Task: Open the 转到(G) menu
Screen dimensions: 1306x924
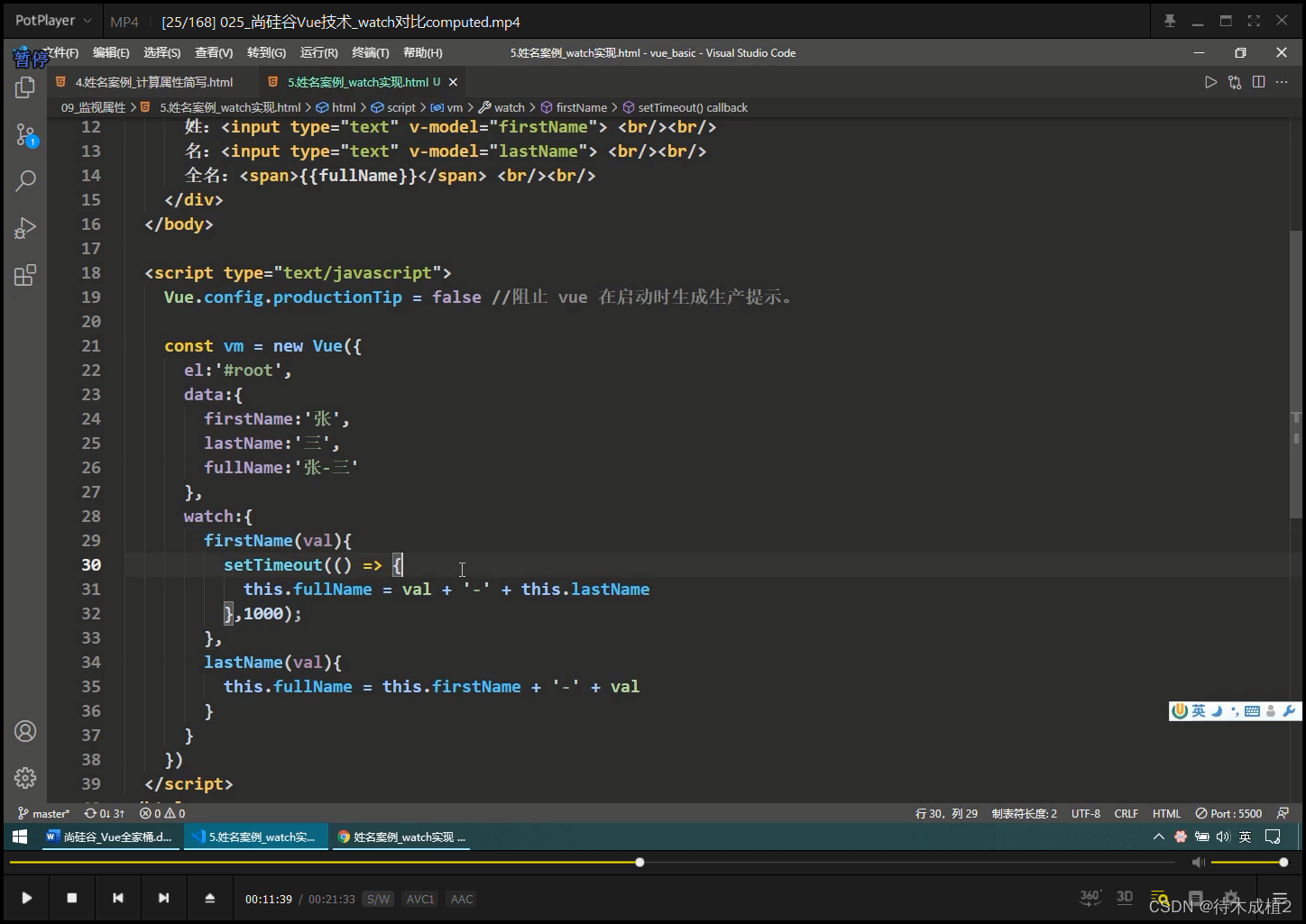Action: pos(266,53)
